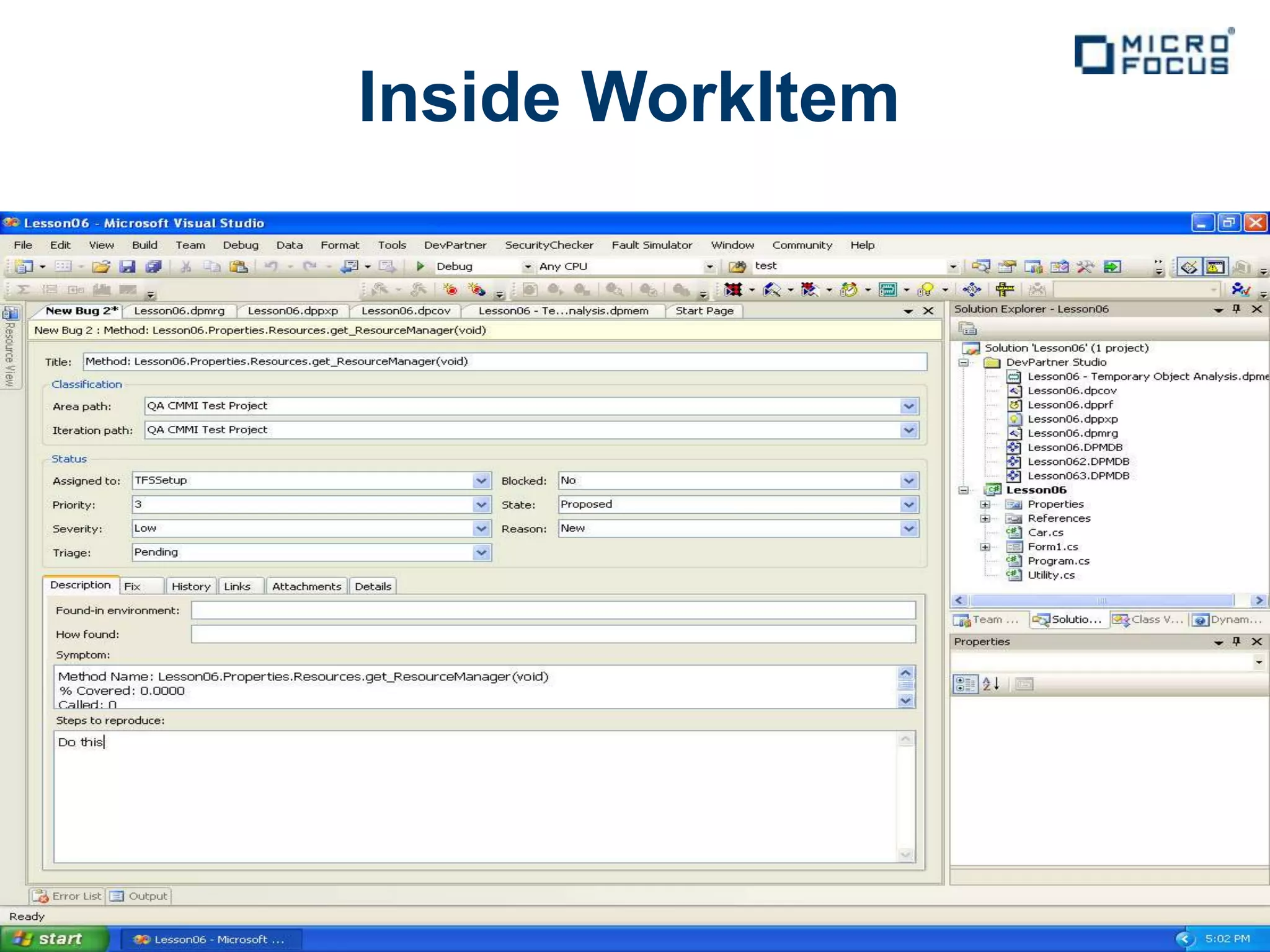The height and width of the screenshot is (952, 1270).
Task: Pin the Solution Explorer panel
Action: (1237, 309)
